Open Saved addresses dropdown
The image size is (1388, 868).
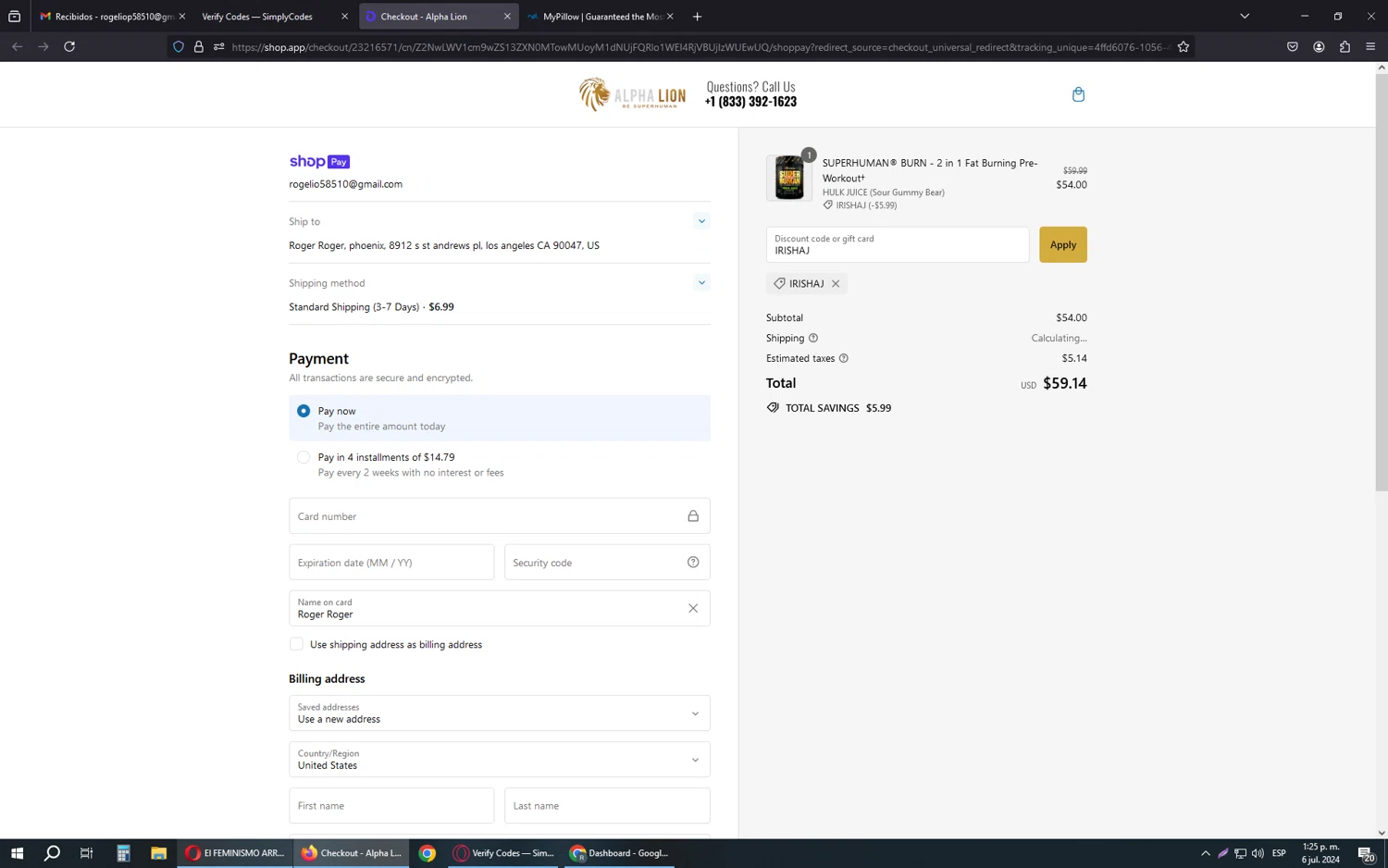pos(500,713)
